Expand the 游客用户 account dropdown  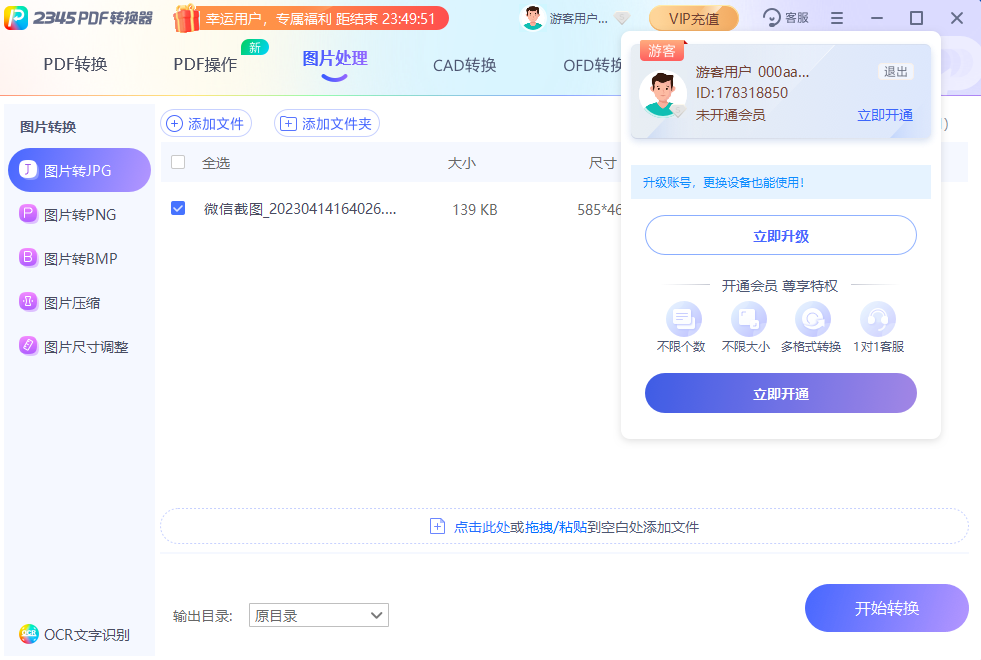coord(578,17)
